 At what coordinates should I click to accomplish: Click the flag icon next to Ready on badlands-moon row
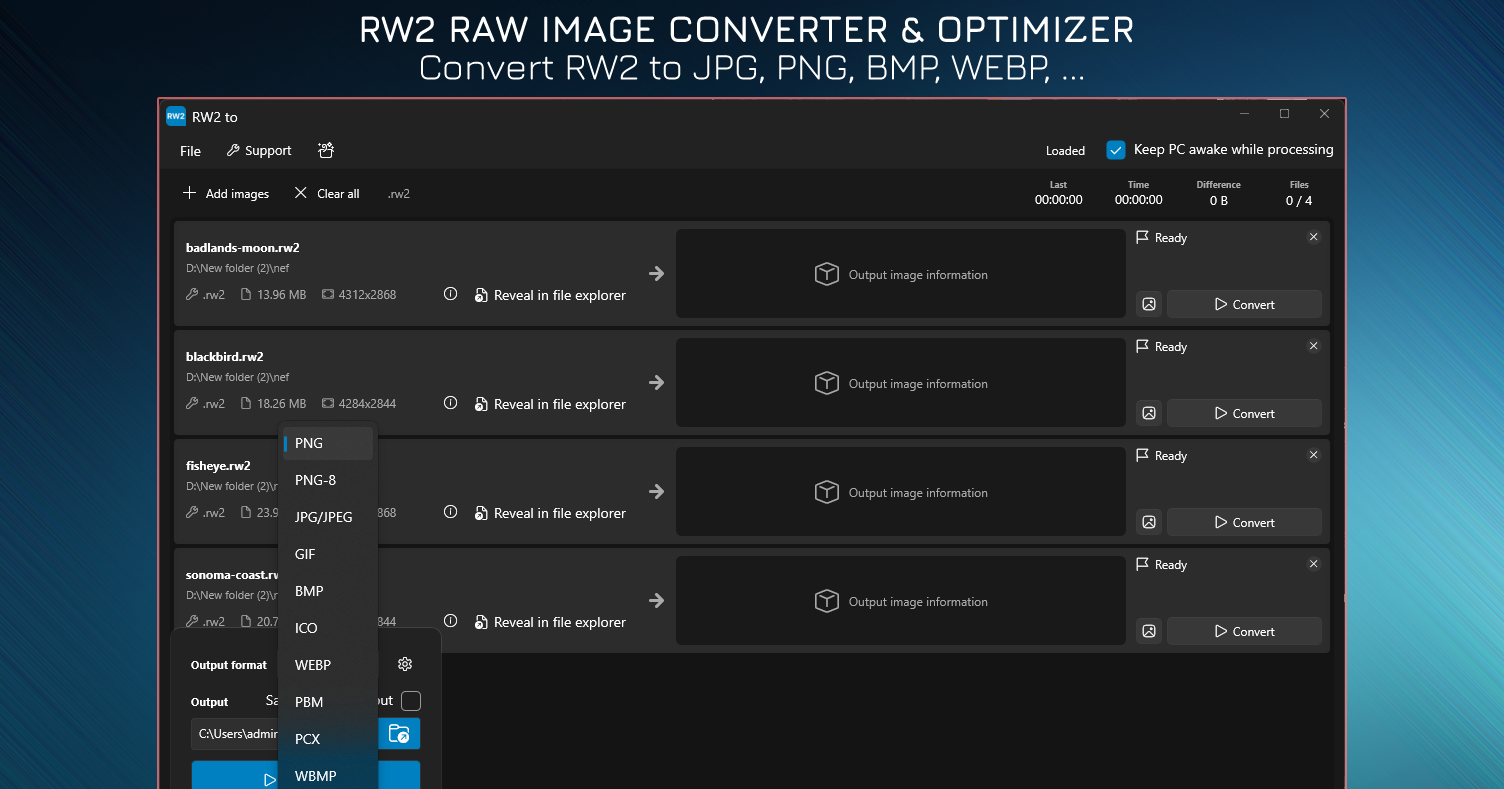click(x=1141, y=237)
